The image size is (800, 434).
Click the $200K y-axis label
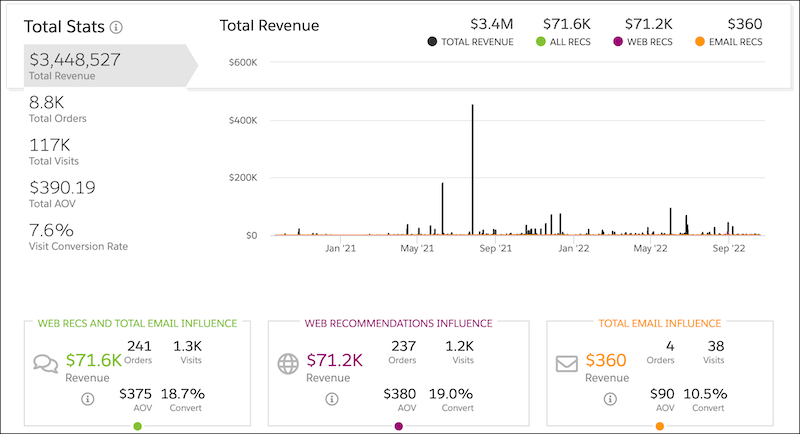[x=243, y=177]
